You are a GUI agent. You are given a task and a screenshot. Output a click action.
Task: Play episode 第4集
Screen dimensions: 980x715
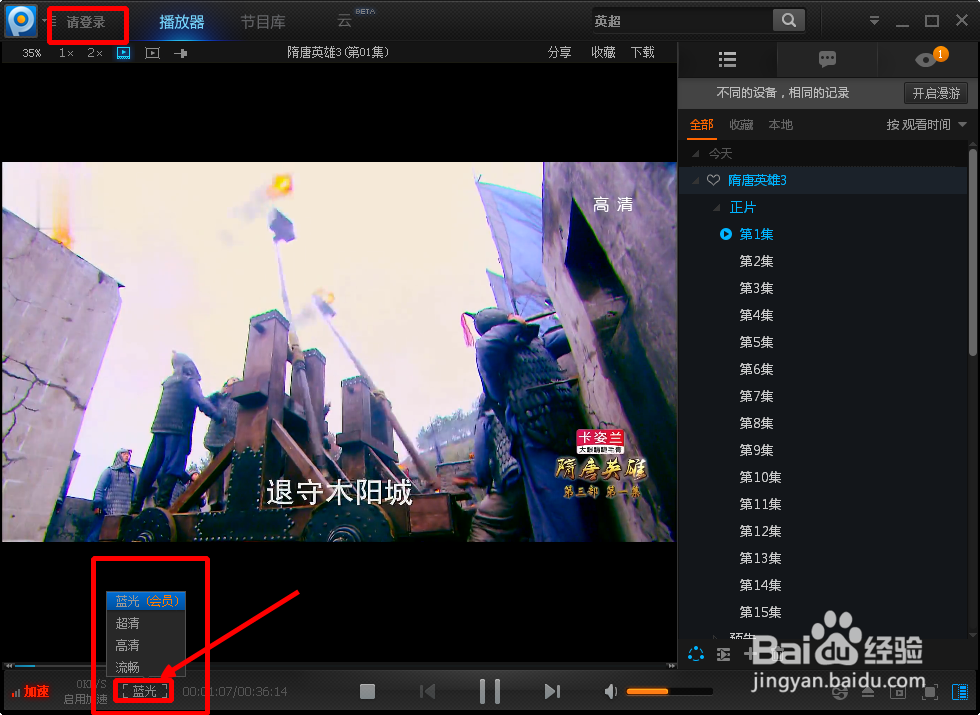click(x=756, y=315)
